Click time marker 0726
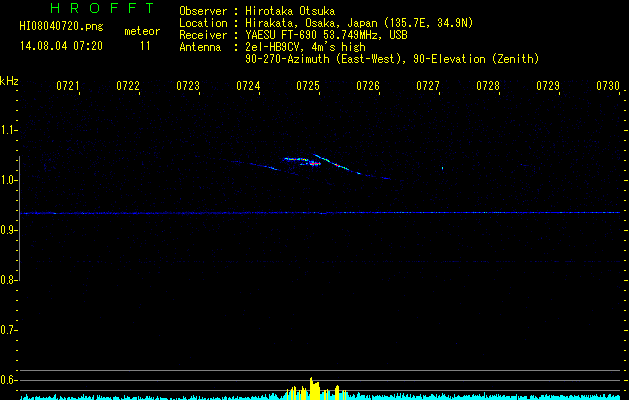Image resolution: width=629 pixels, height=400 pixels. click(x=368, y=86)
